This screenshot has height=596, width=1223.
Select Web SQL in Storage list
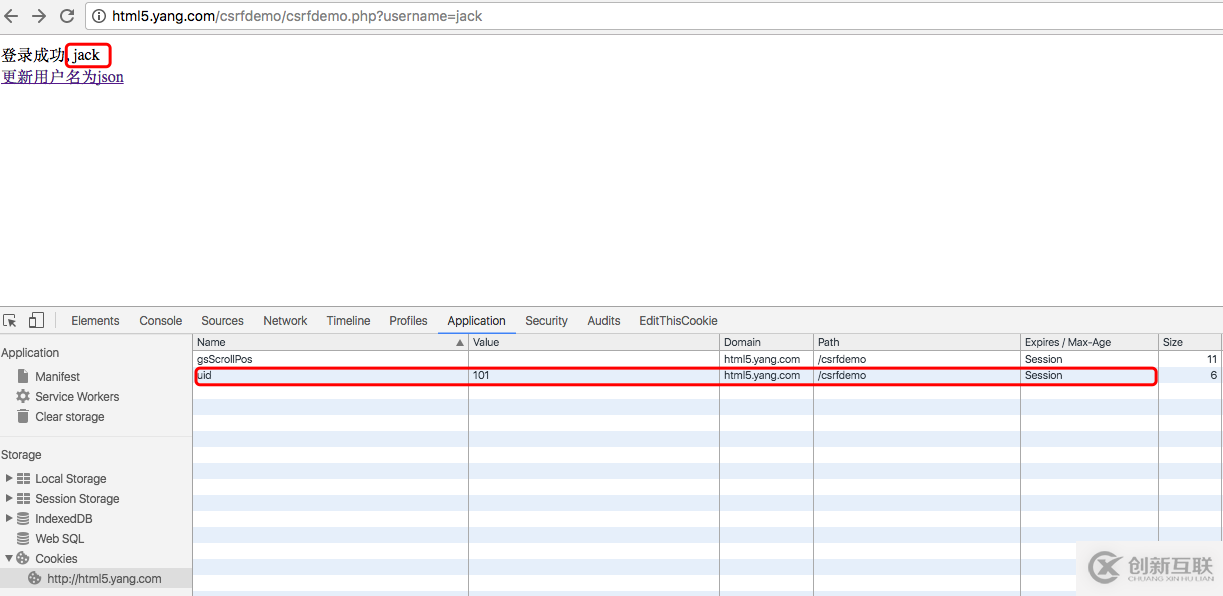[x=59, y=539]
